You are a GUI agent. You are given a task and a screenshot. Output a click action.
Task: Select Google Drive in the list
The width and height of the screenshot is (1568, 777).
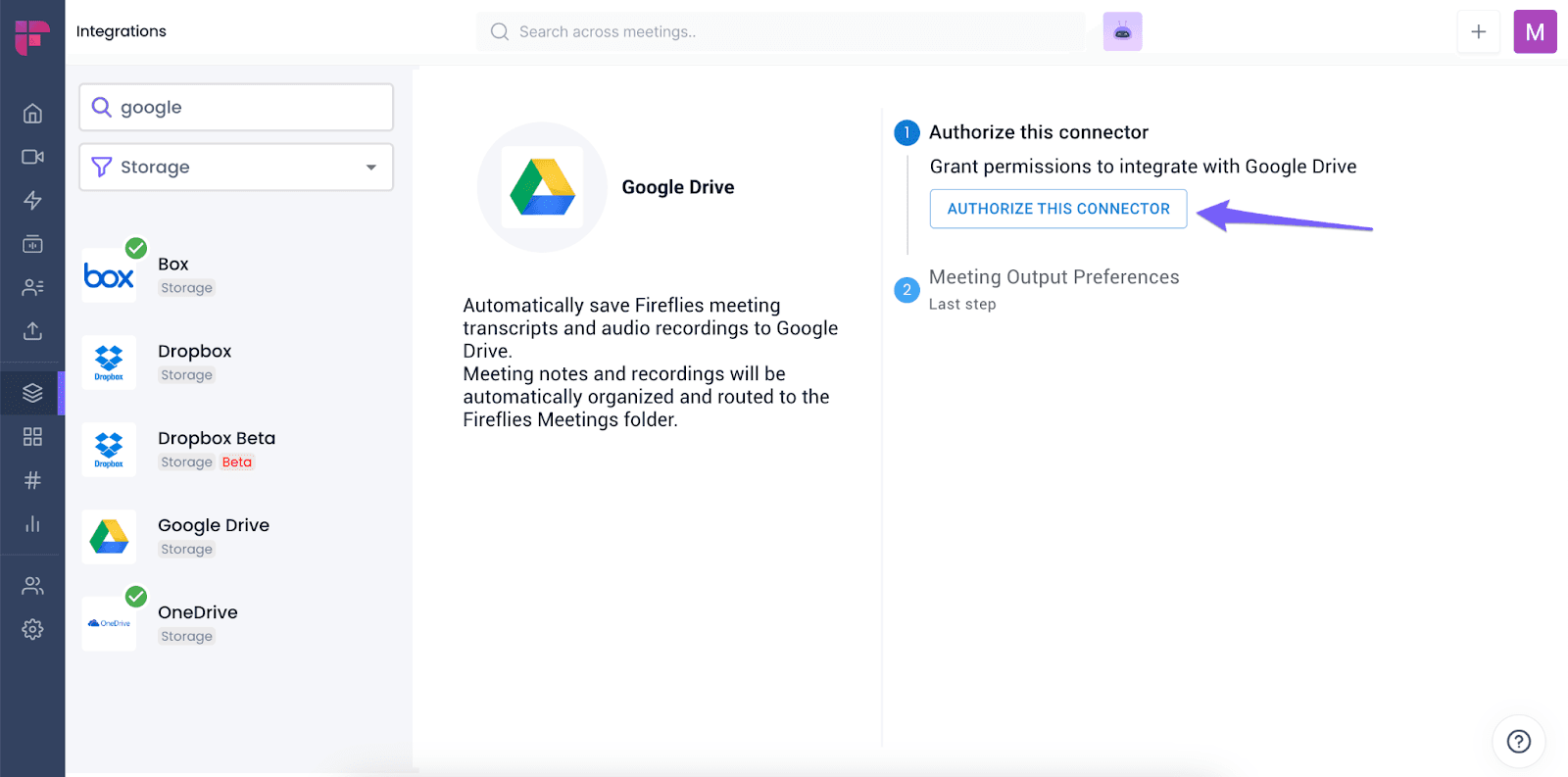click(x=236, y=537)
